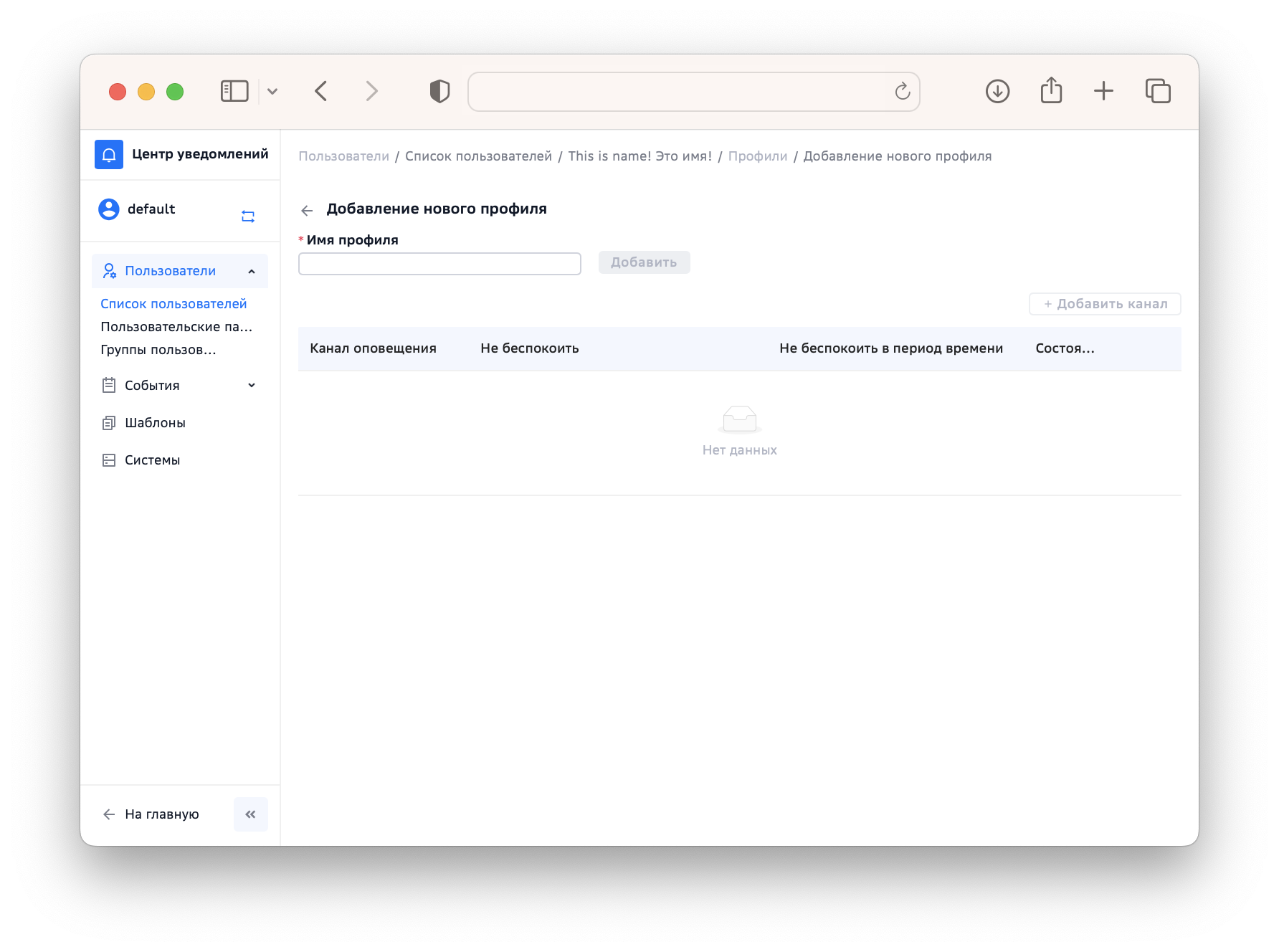1279x952 pixels.
Task: Go back in browser history
Action: pyautogui.click(x=321, y=91)
